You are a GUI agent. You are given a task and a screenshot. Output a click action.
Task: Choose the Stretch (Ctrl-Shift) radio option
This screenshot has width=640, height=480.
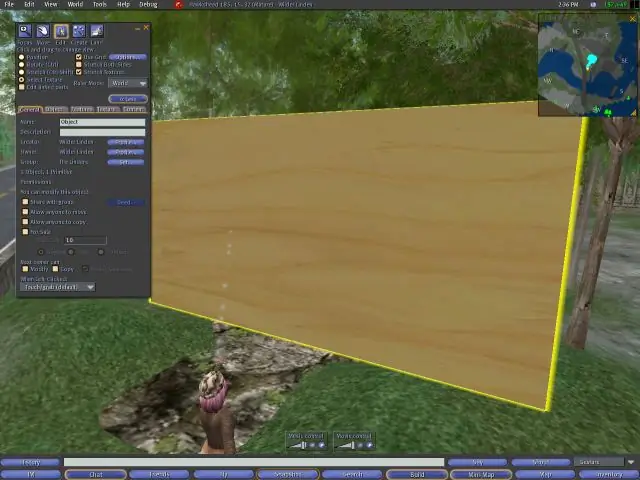click(22, 72)
